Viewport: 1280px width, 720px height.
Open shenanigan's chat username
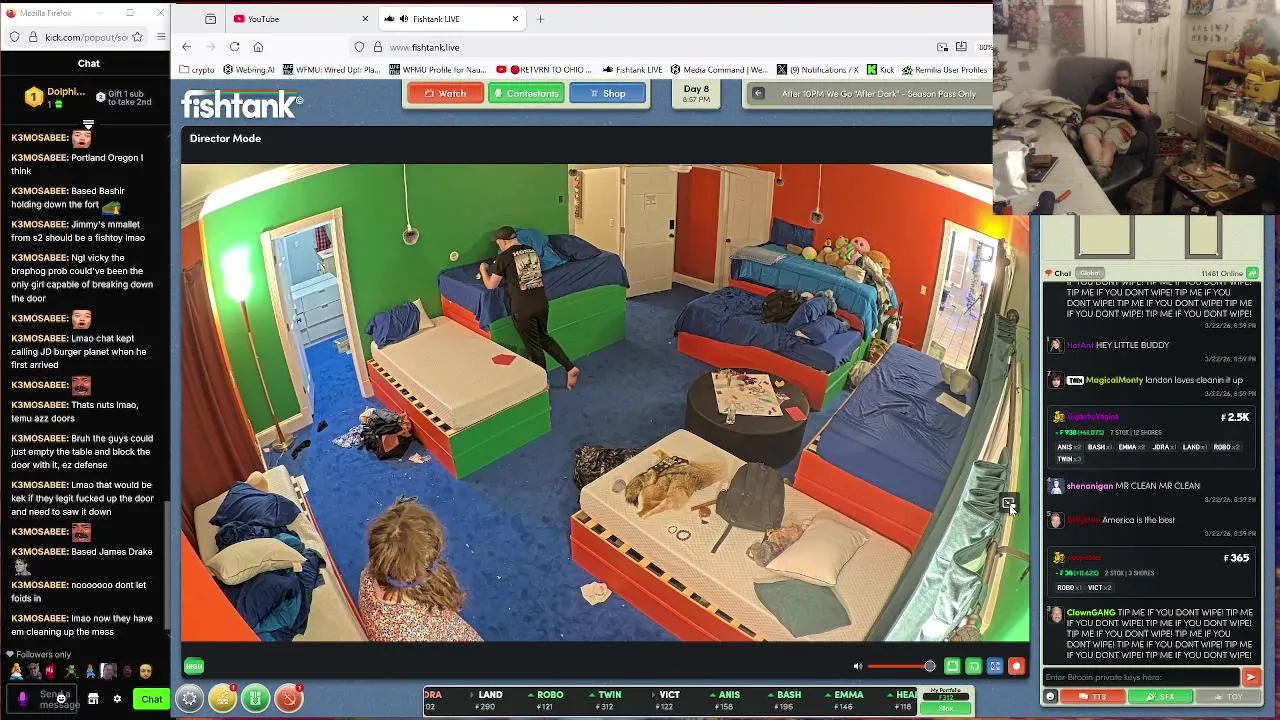click(1090, 486)
